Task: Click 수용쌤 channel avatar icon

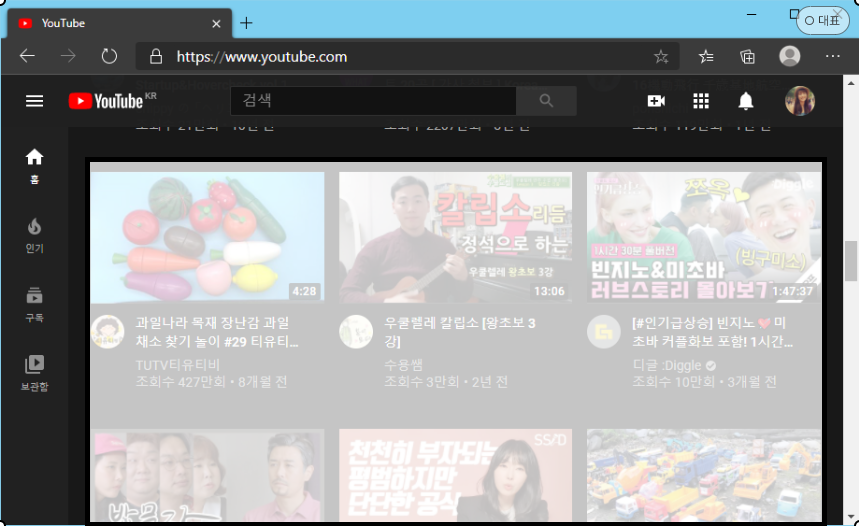Action: 356,331
